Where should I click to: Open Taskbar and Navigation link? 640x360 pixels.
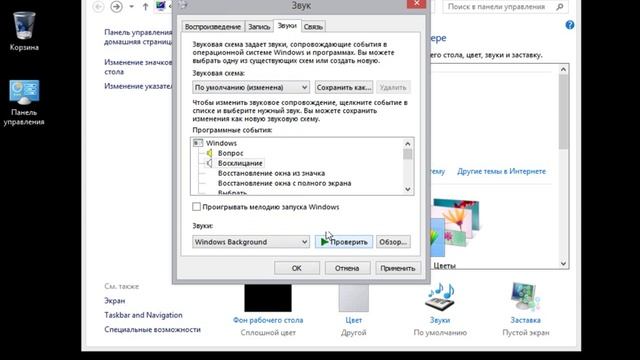click(x=143, y=315)
